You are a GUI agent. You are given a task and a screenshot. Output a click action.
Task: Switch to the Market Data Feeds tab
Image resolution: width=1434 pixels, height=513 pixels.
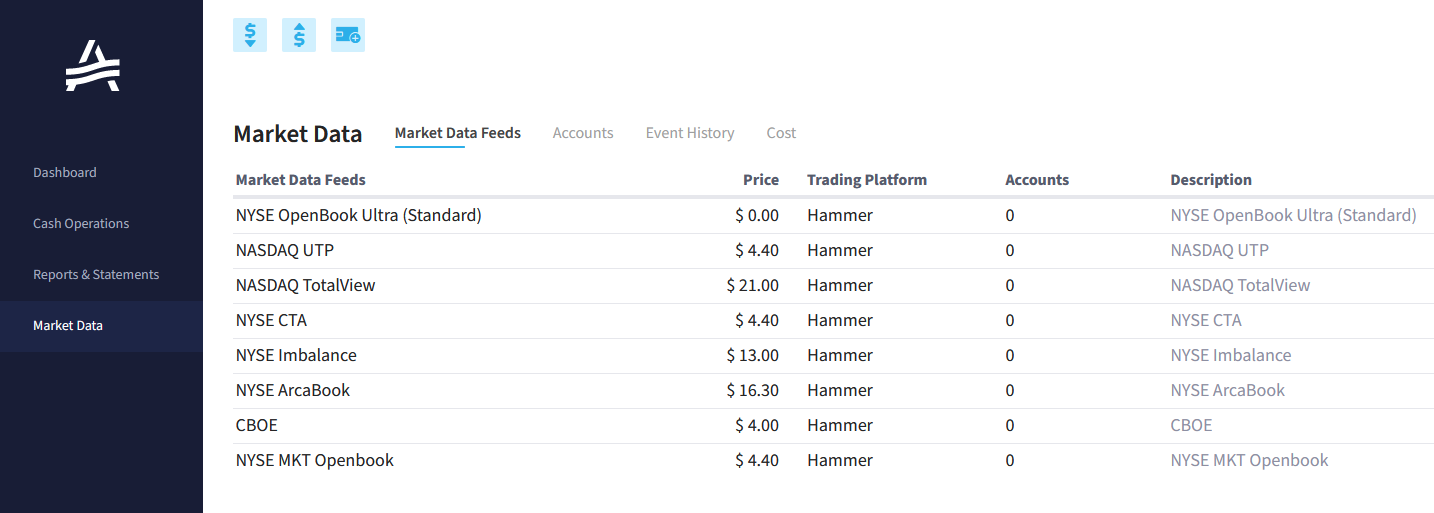[458, 133]
